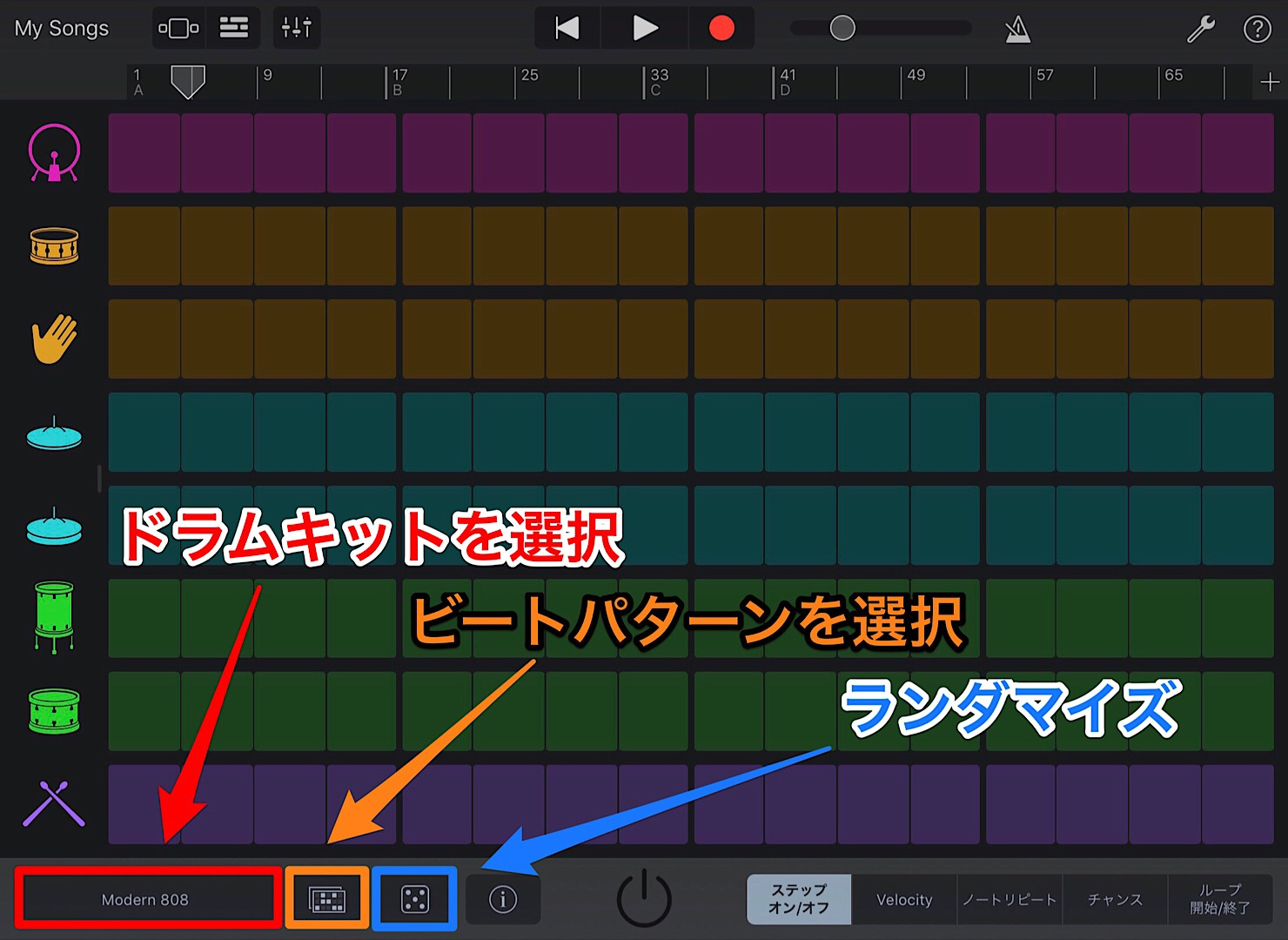Jump to bar 33 section C on ruler
Screen dimensions: 1288x940
point(660,82)
